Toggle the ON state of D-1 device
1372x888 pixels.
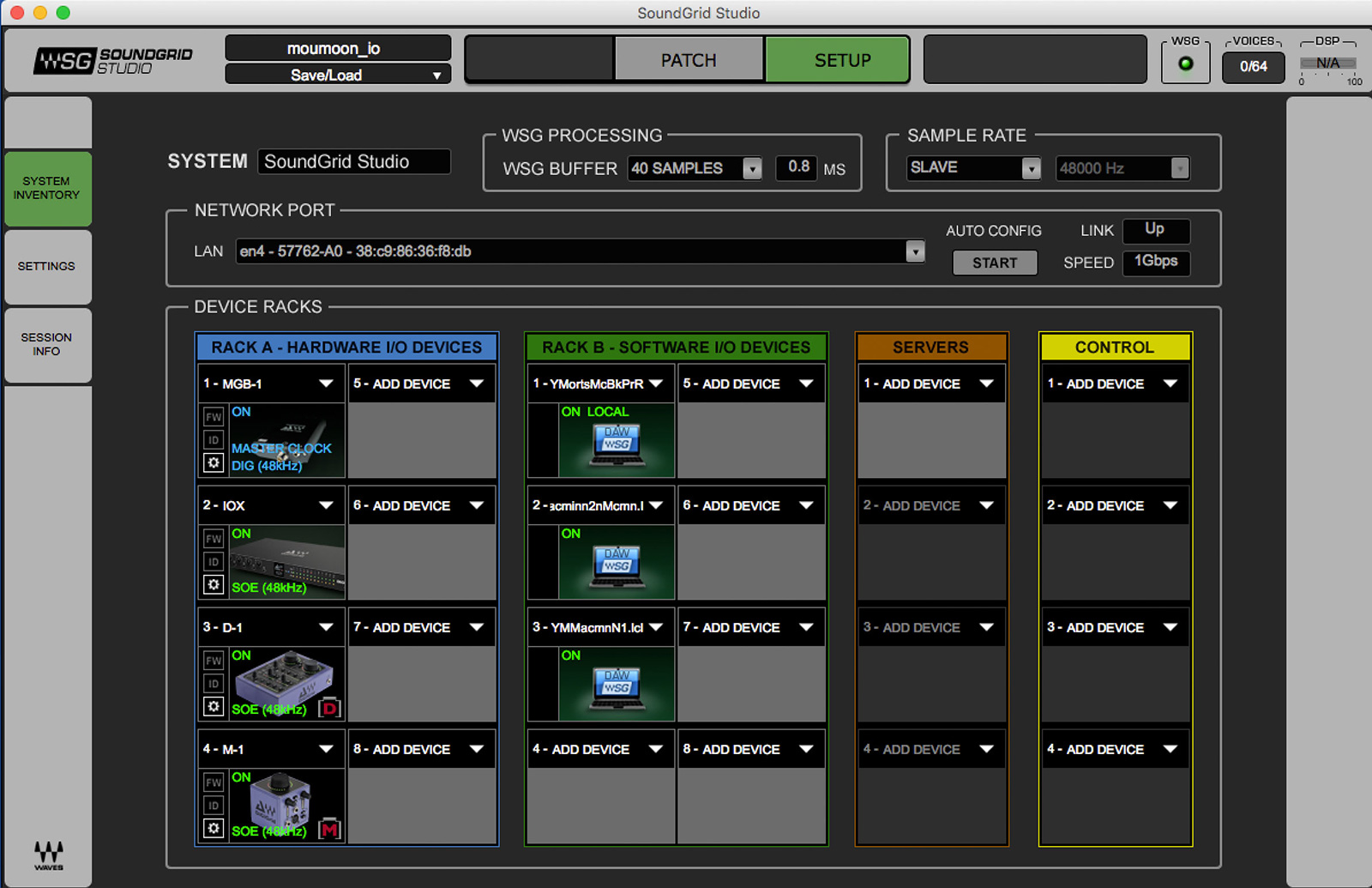click(242, 655)
